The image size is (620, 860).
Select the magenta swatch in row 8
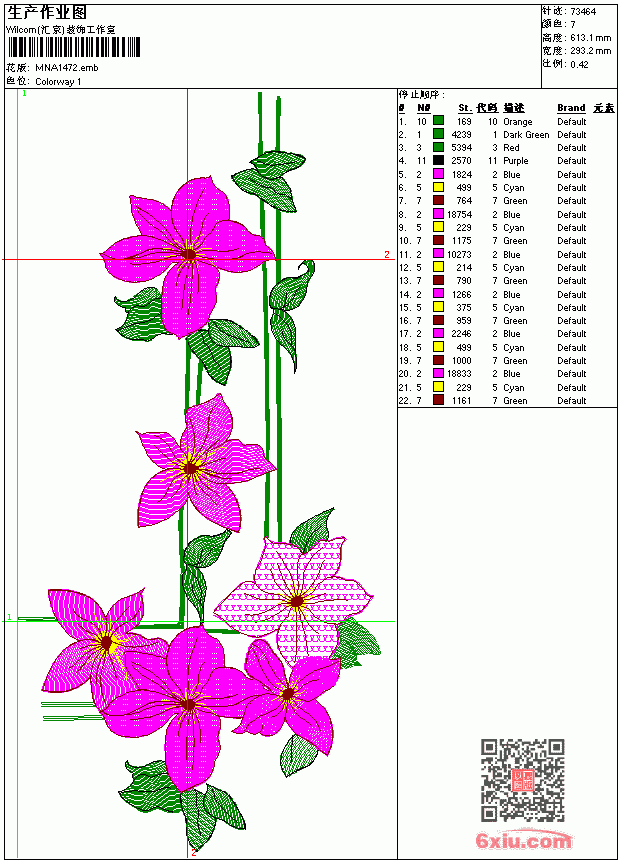(x=438, y=214)
